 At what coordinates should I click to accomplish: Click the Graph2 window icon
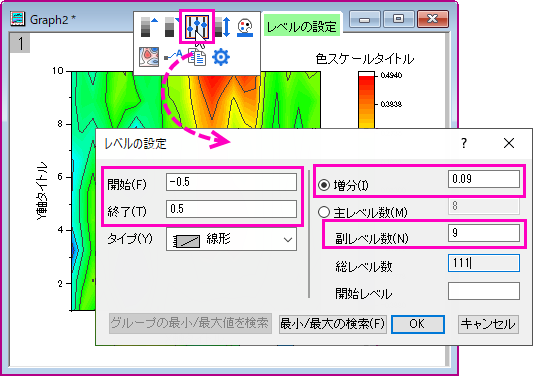(x=18, y=19)
